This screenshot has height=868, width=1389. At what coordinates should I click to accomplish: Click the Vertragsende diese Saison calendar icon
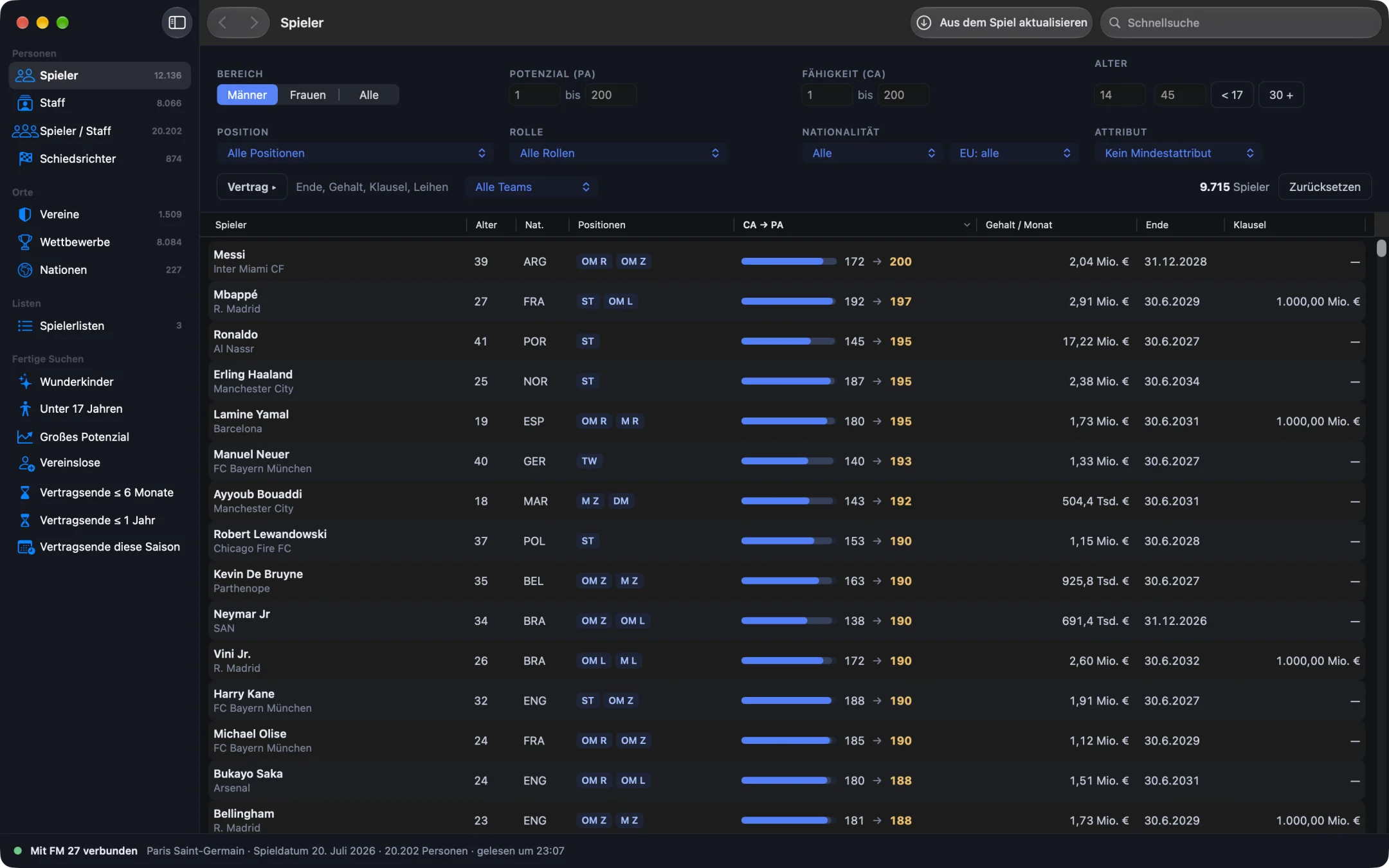click(26, 547)
